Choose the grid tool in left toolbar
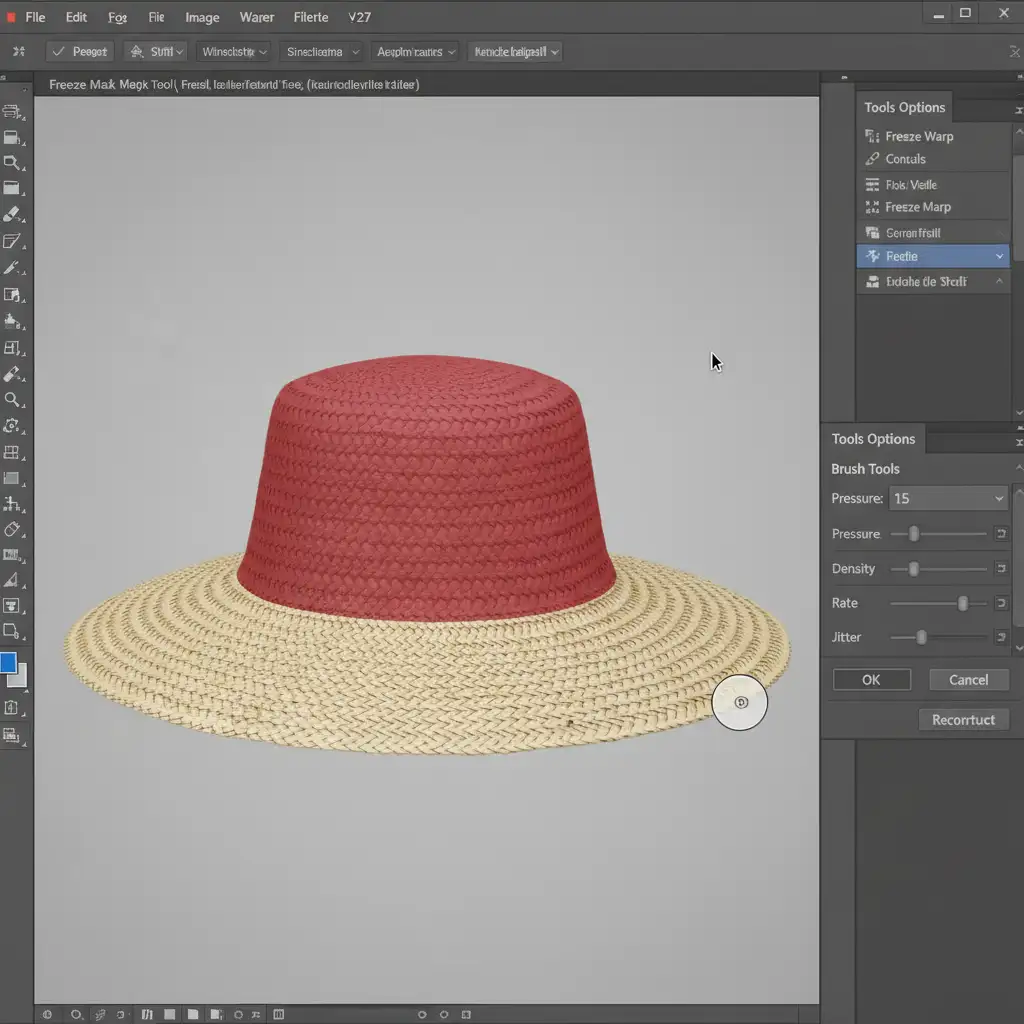This screenshot has width=1024, height=1024. [x=12, y=453]
